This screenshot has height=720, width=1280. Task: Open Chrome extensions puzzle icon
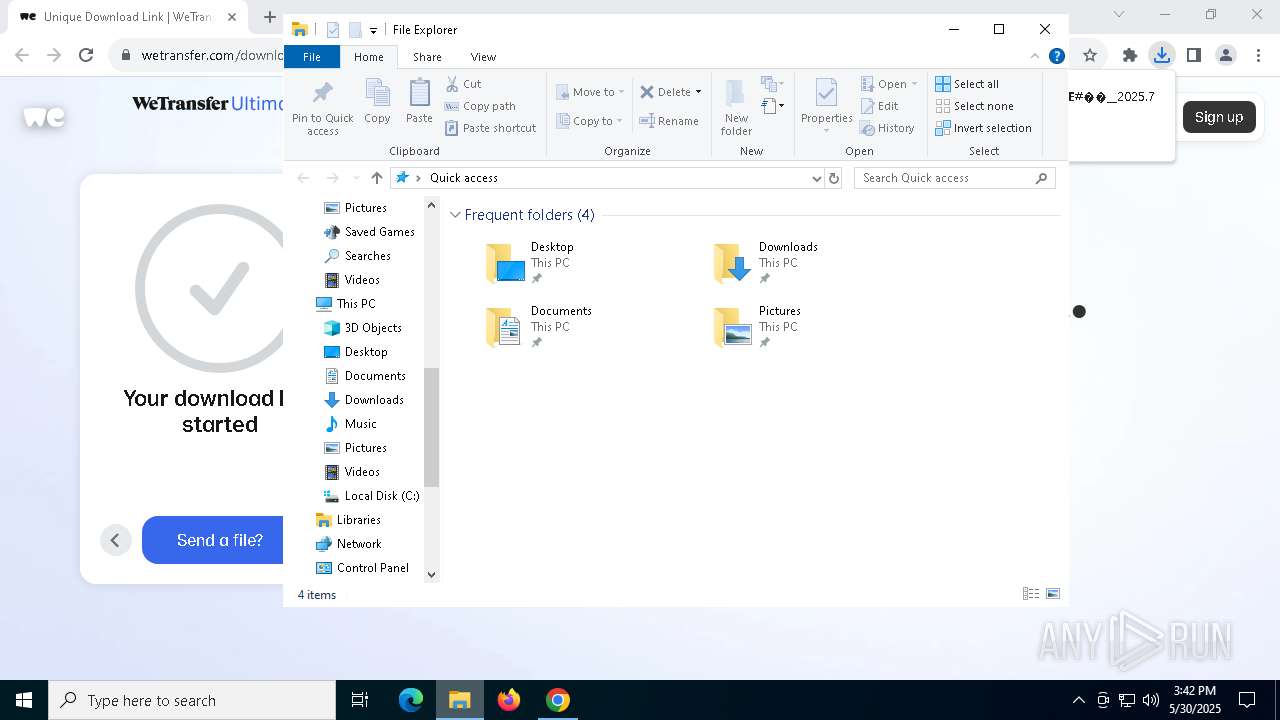[x=1129, y=56]
